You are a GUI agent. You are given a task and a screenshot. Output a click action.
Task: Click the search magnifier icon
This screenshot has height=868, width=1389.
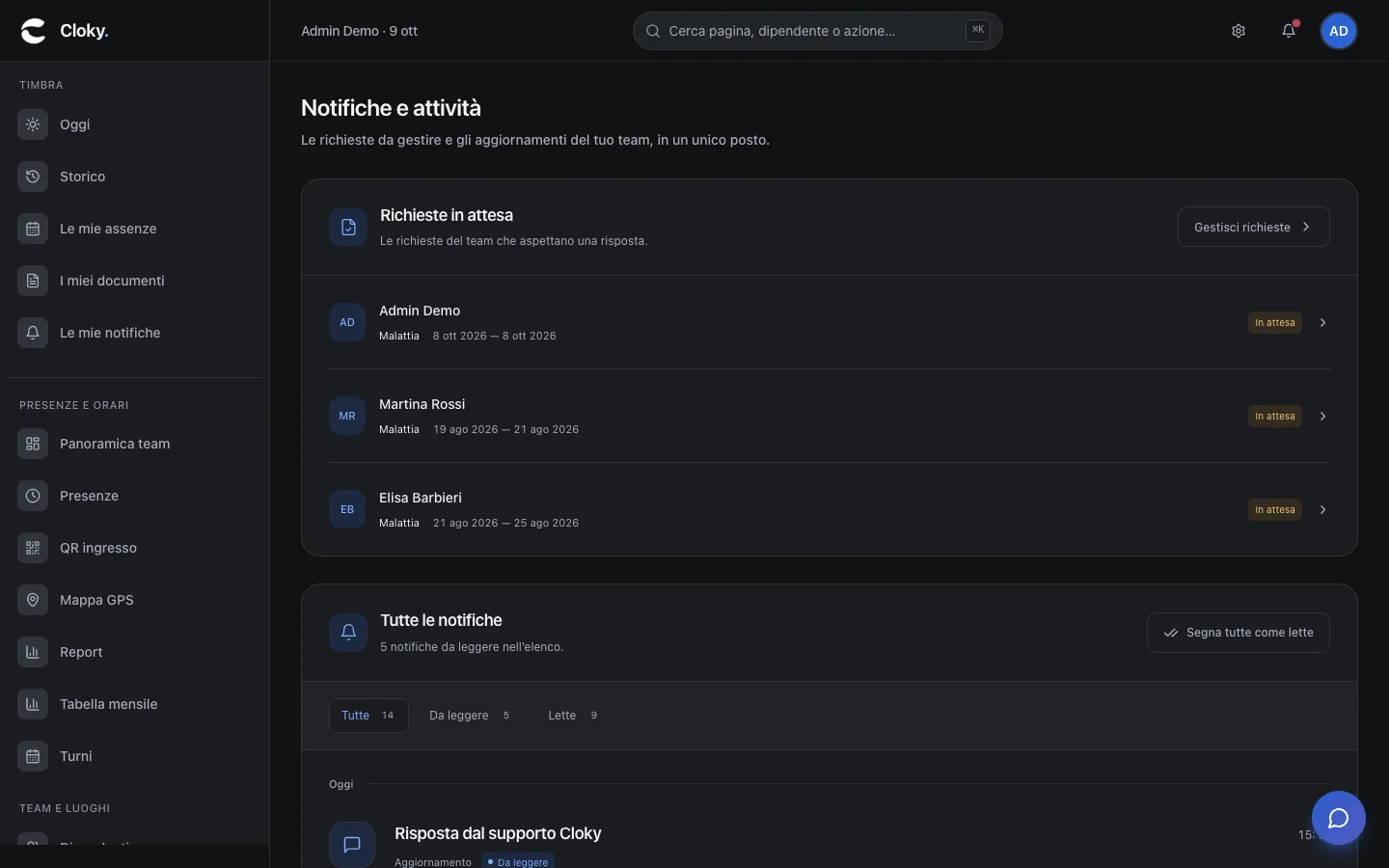[653, 31]
